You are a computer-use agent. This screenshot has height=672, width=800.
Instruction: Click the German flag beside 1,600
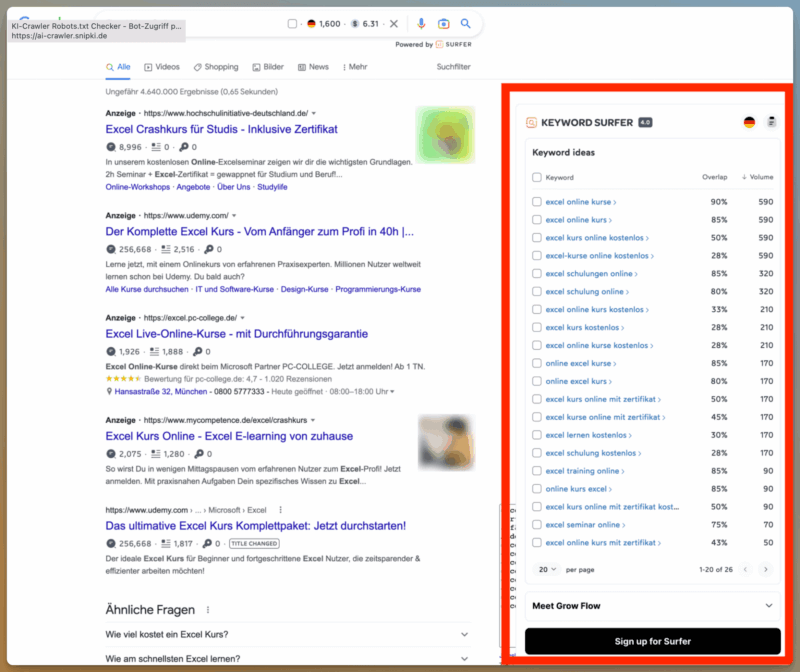coord(311,24)
